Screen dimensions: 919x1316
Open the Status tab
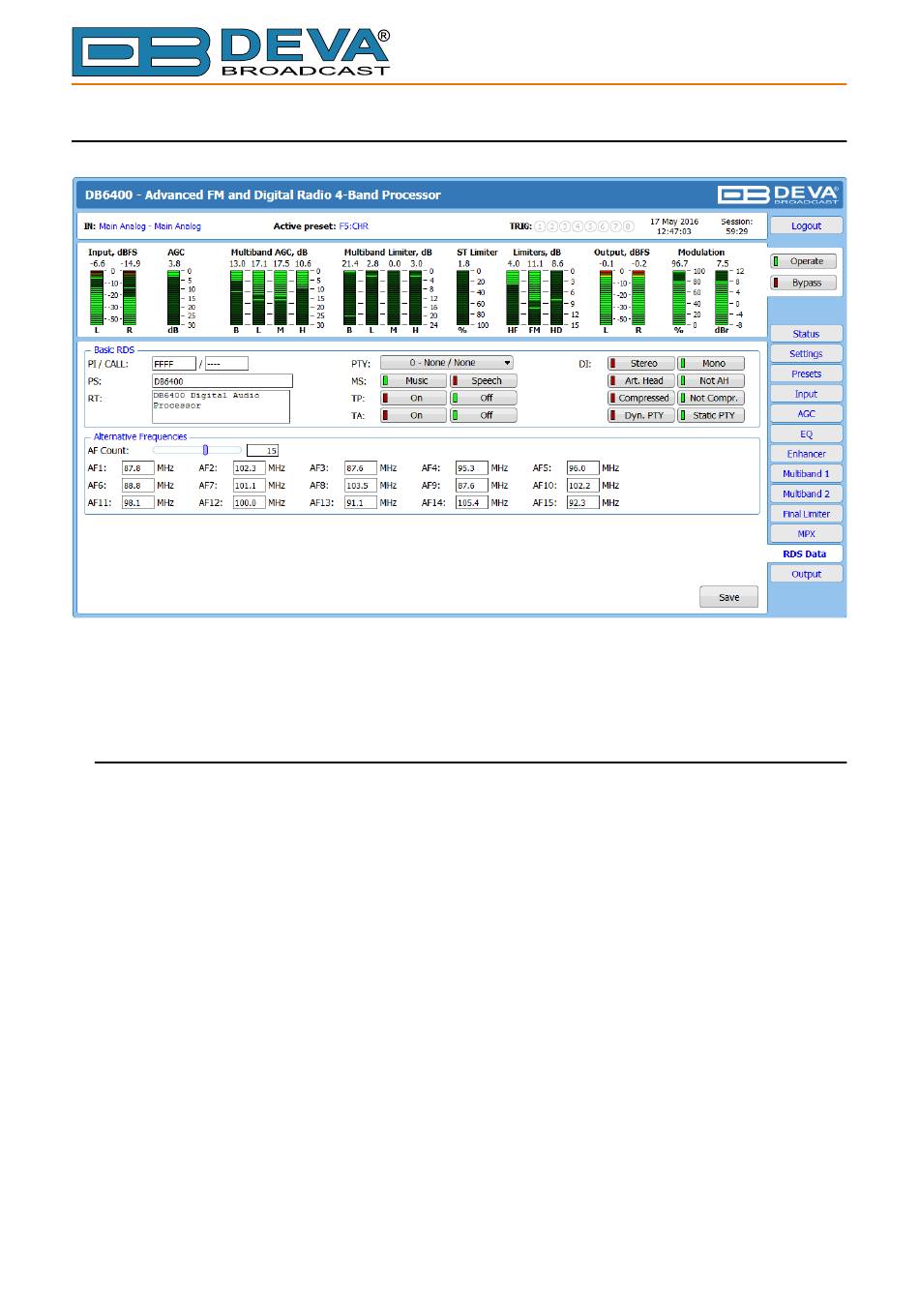[x=806, y=334]
